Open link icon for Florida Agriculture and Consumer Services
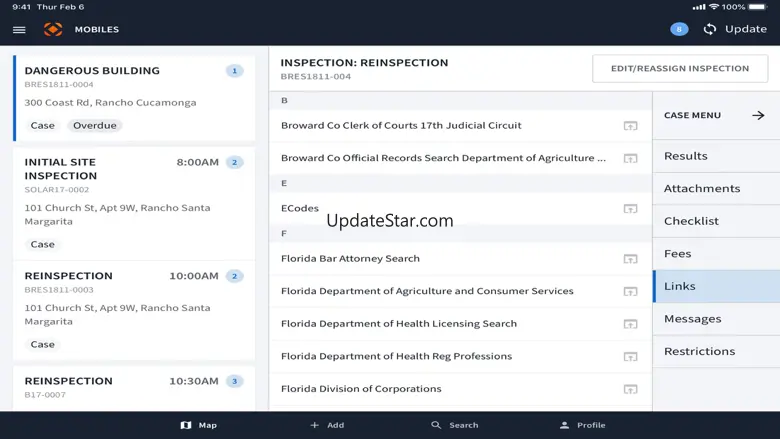This screenshot has width=780, height=439. click(x=630, y=291)
